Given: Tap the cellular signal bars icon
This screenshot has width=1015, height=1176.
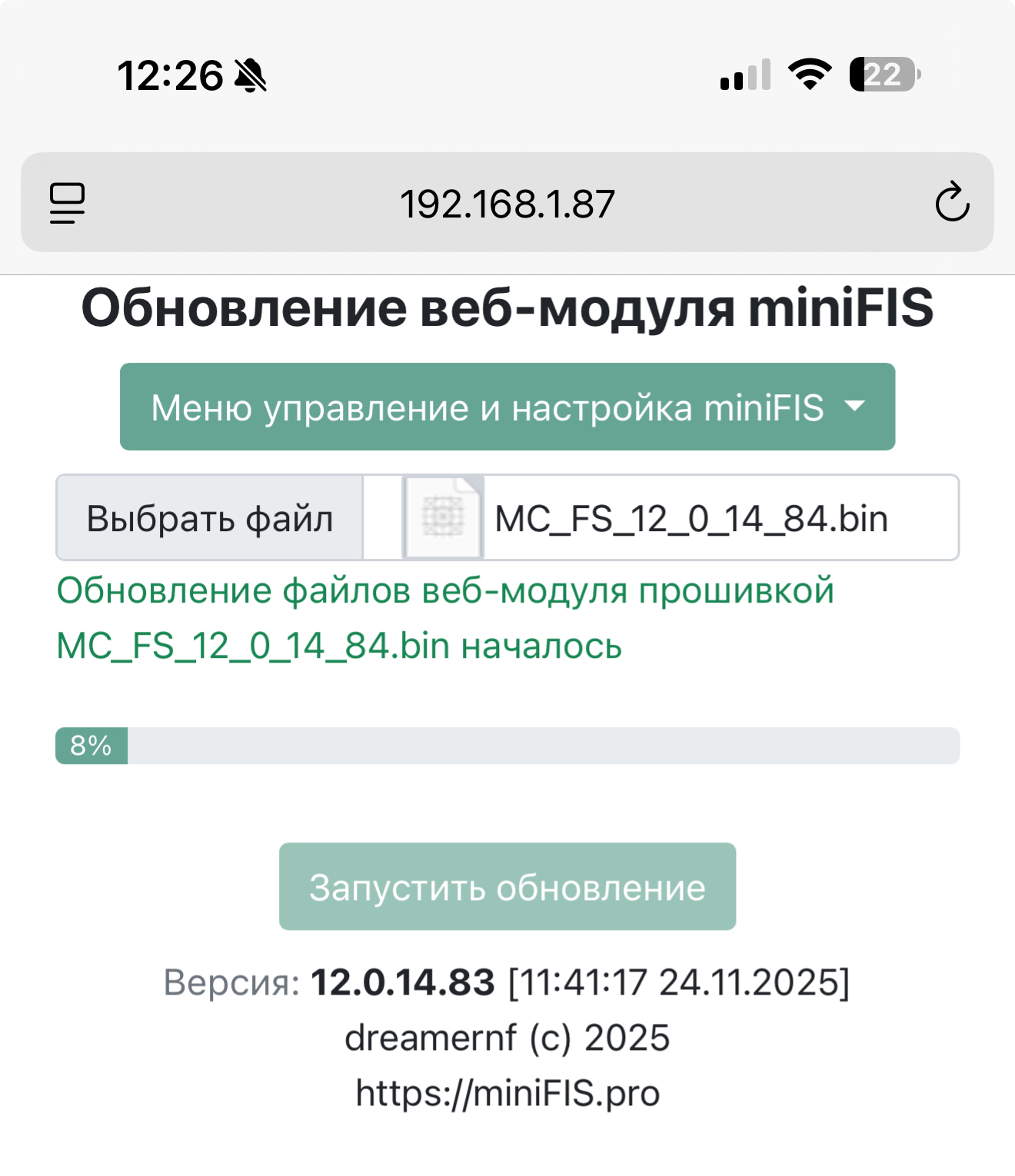Looking at the screenshot, I should point(745,75).
